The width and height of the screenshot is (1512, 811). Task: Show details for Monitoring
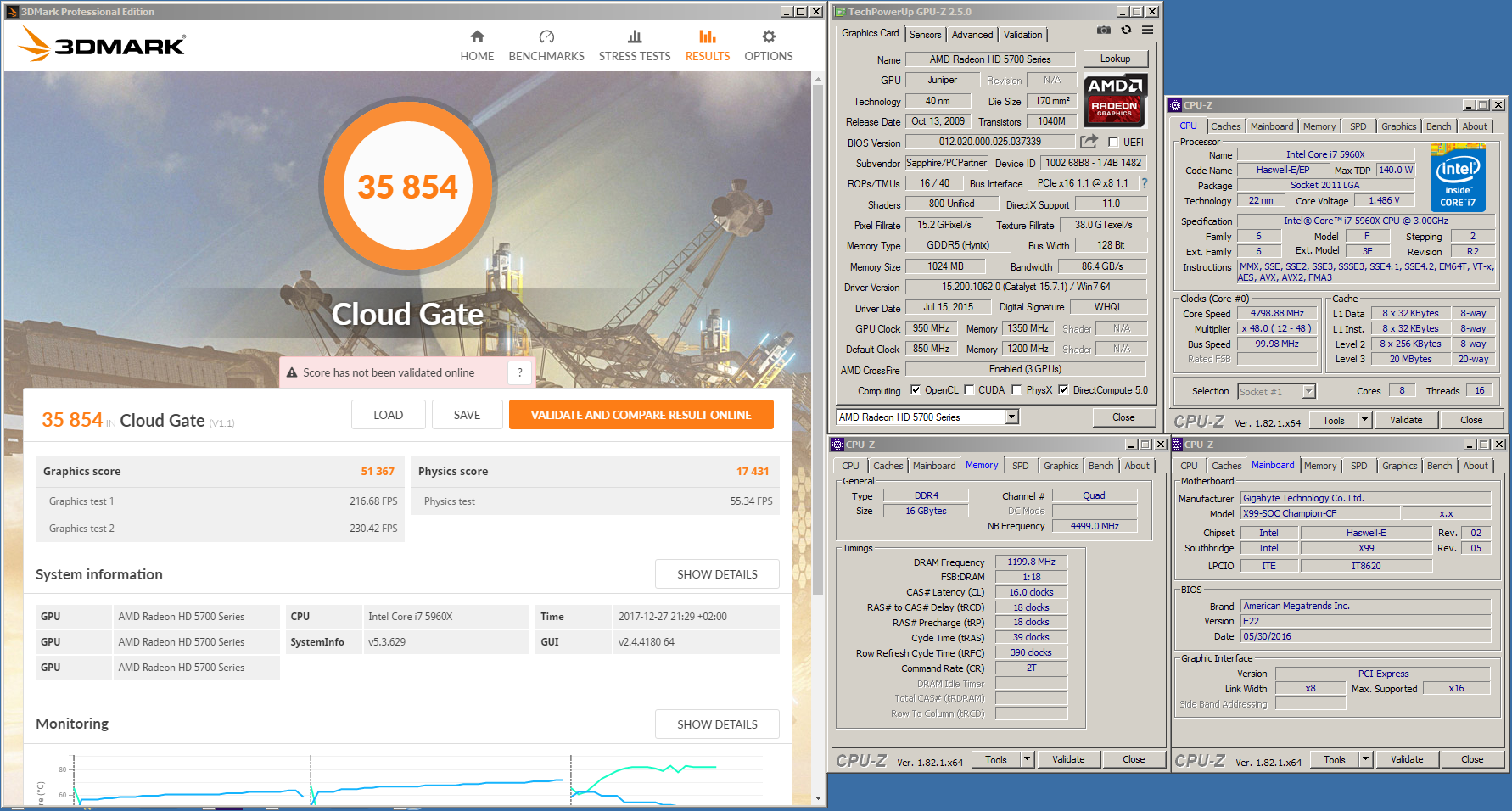click(717, 724)
